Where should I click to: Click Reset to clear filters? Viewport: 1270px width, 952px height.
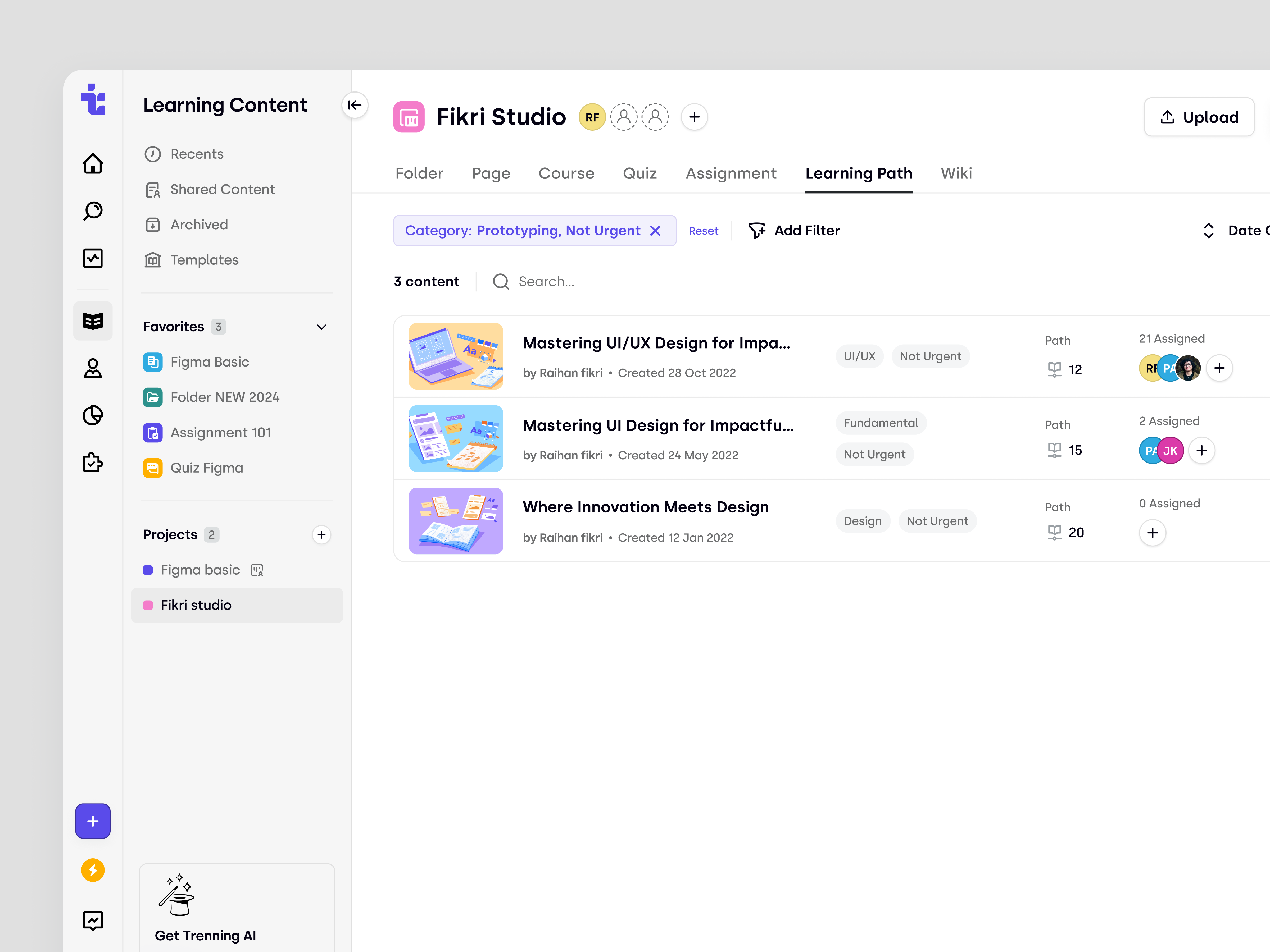coord(703,231)
